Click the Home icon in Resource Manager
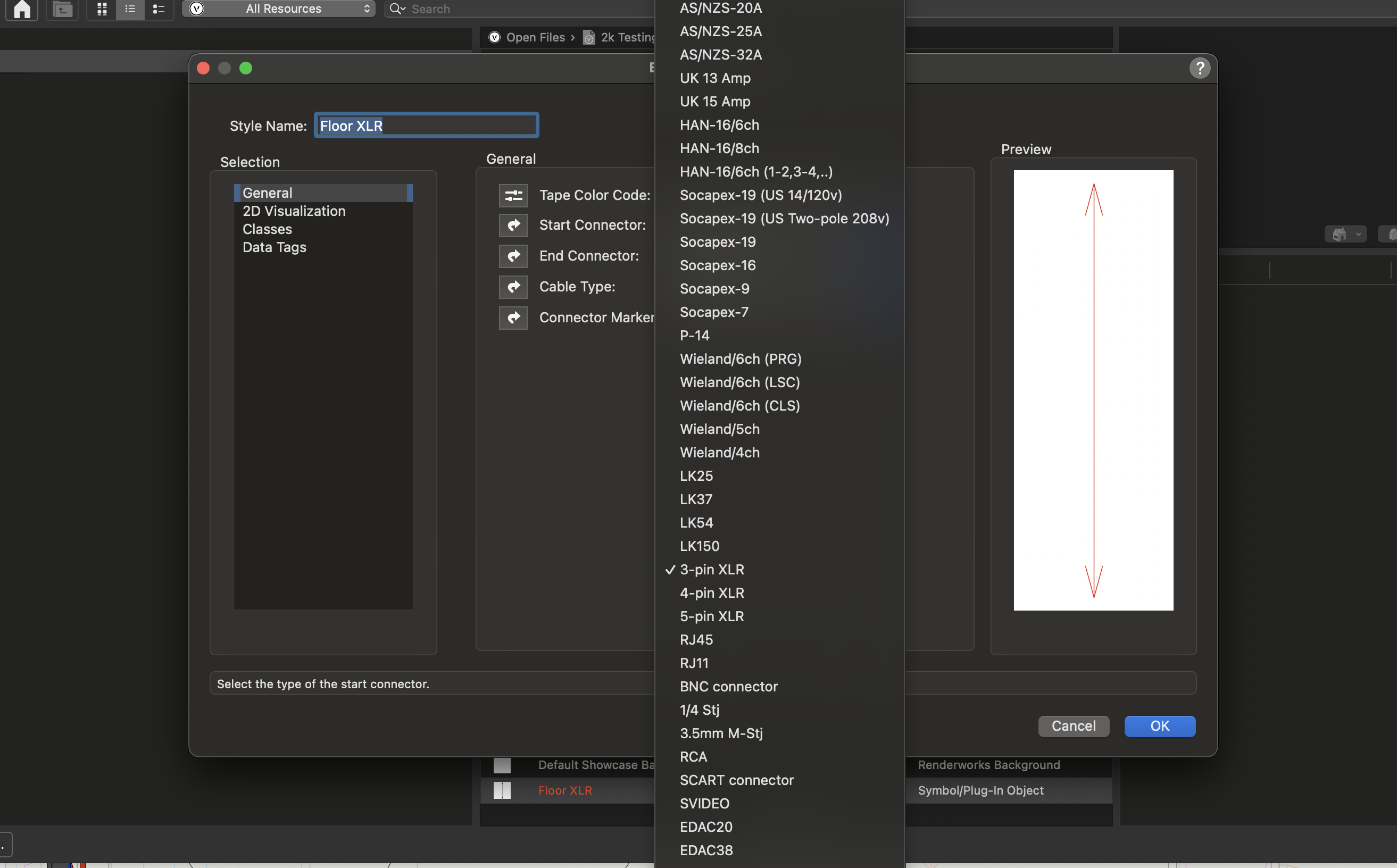This screenshot has height=868, width=1397. [x=22, y=9]
